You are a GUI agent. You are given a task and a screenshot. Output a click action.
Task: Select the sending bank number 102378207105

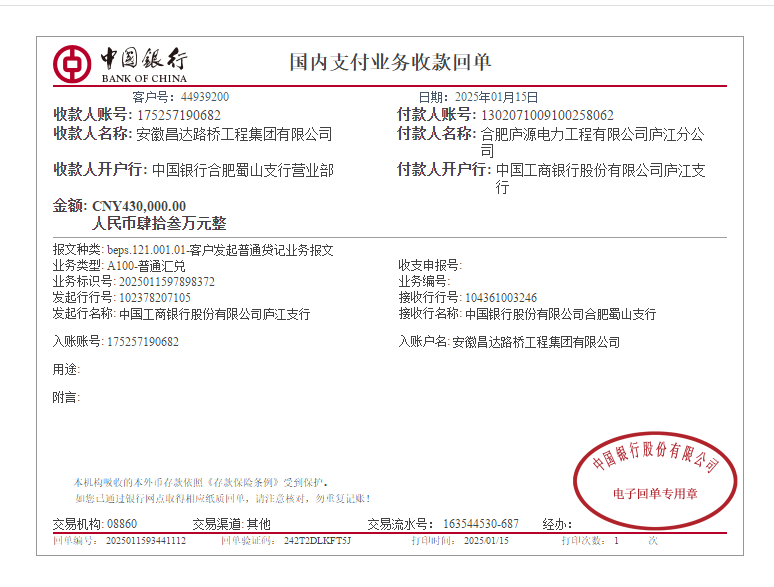coord(155,298)
